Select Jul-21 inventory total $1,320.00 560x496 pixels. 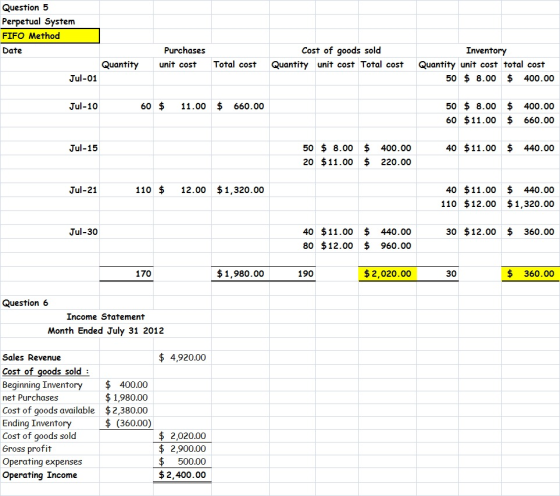530,204
